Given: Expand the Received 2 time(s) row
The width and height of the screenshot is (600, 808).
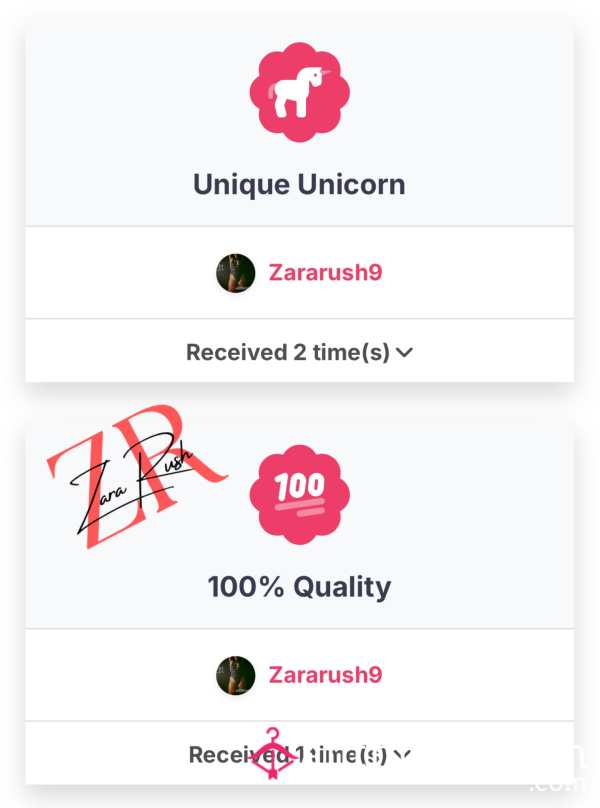Looking at the screenshot, I should pos(299,351).
